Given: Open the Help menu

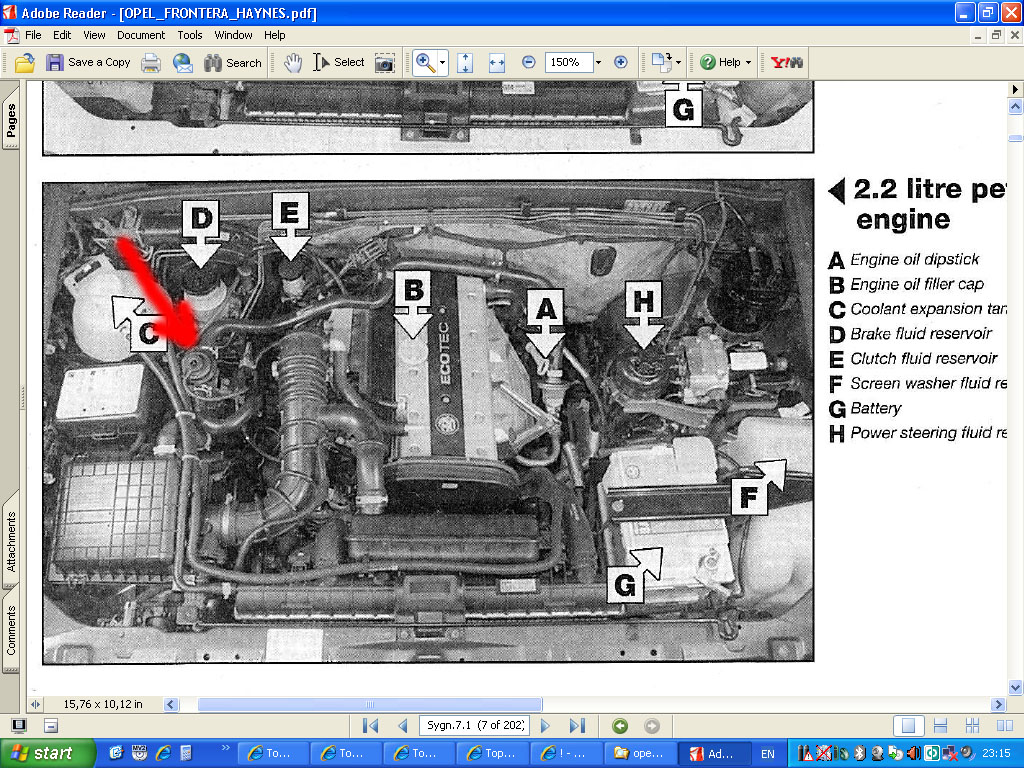Looking at the screenshot, I should pyautogui.click(x=275, y=35).
